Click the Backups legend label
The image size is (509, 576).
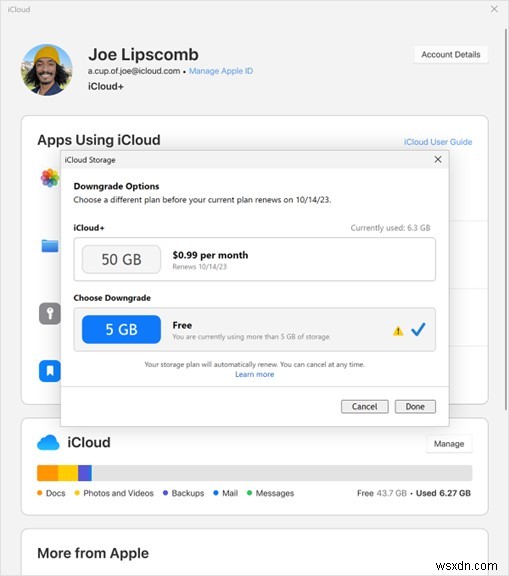coord(188,493)
